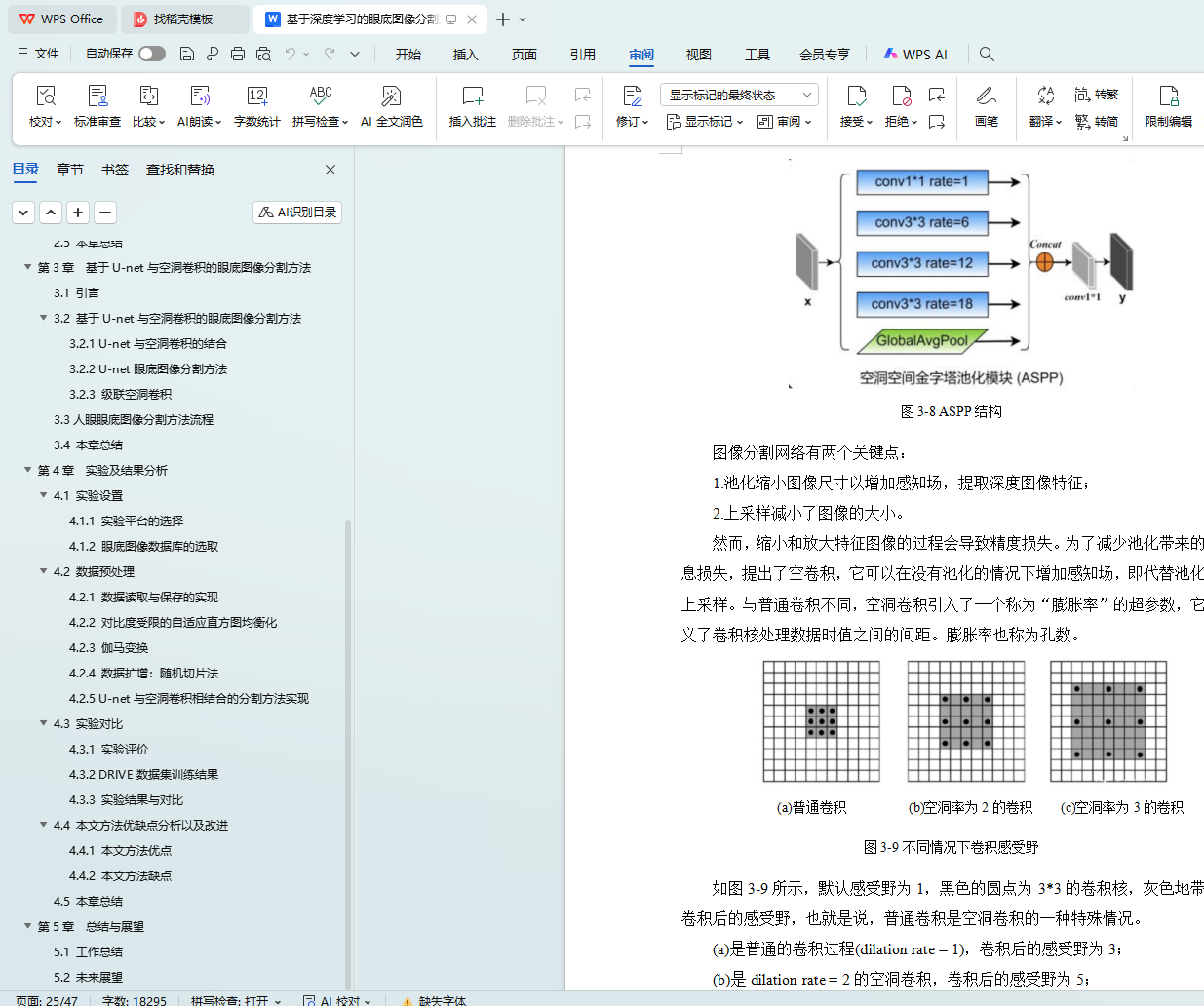Screen dimensions: 1204x1006
Task: Jump to 4.2.3 伽马变换 heading
Action: [109, 647]
